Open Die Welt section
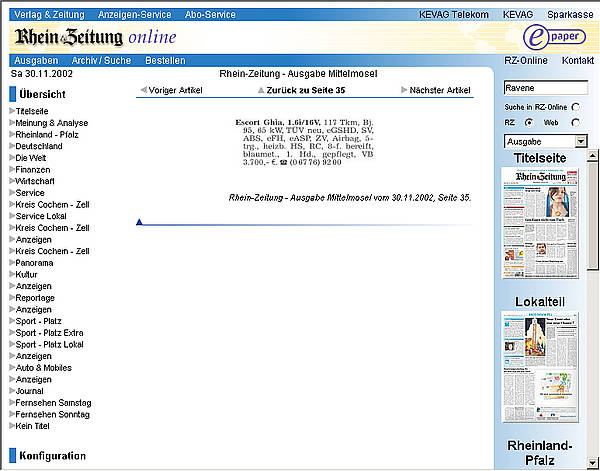600x471 pixels. pyautogui.click(x=31, y=158)
